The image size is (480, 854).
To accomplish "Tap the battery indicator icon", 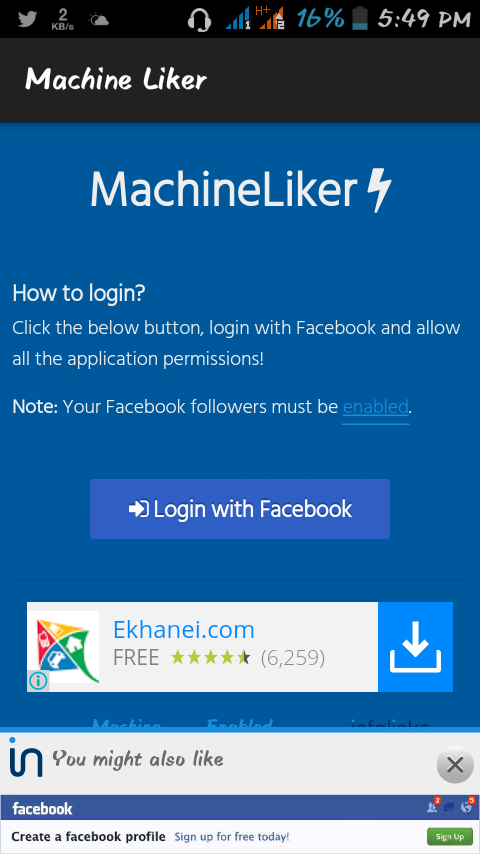I will (360, 19).
